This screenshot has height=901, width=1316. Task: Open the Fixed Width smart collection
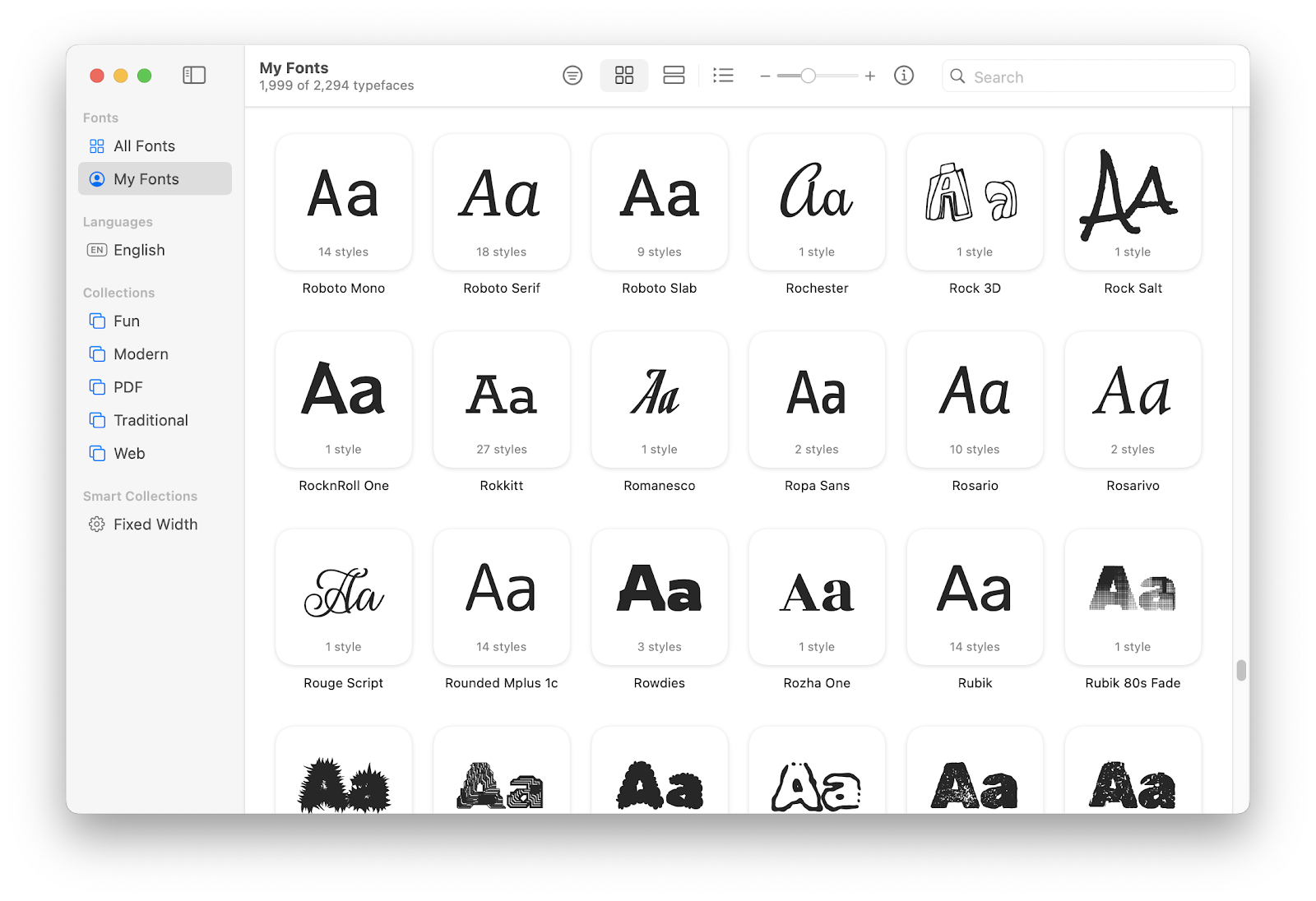pyautogui.click(x=155, y=524)
